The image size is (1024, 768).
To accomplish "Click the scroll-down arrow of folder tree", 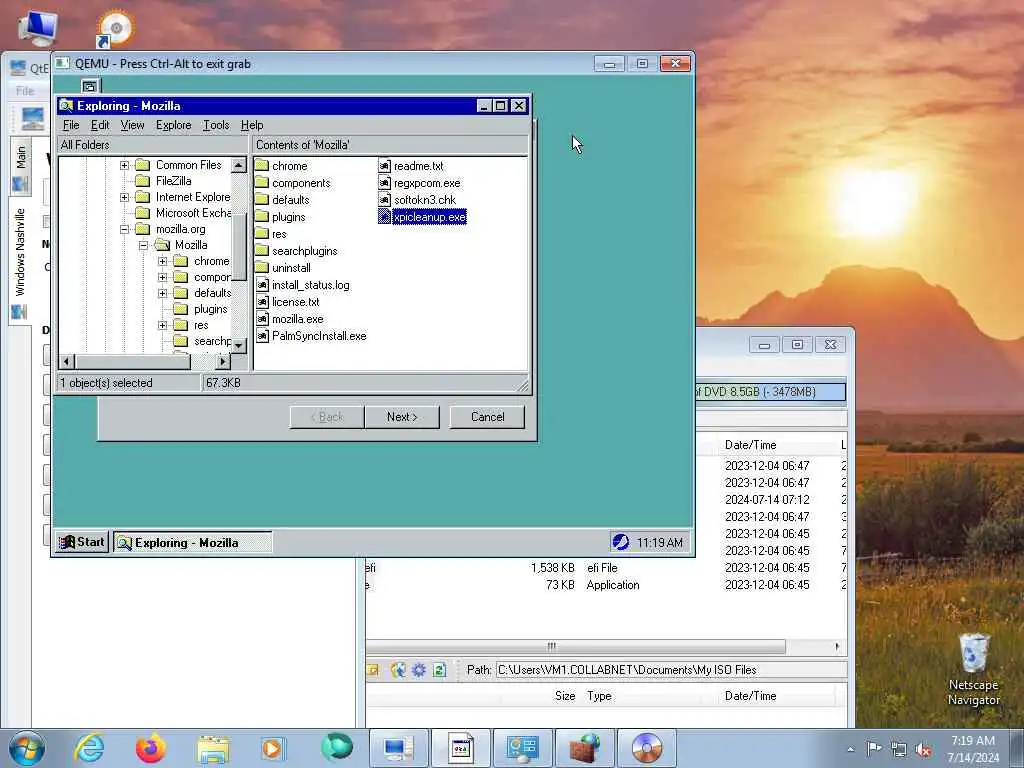I will [x=238, y=345].
